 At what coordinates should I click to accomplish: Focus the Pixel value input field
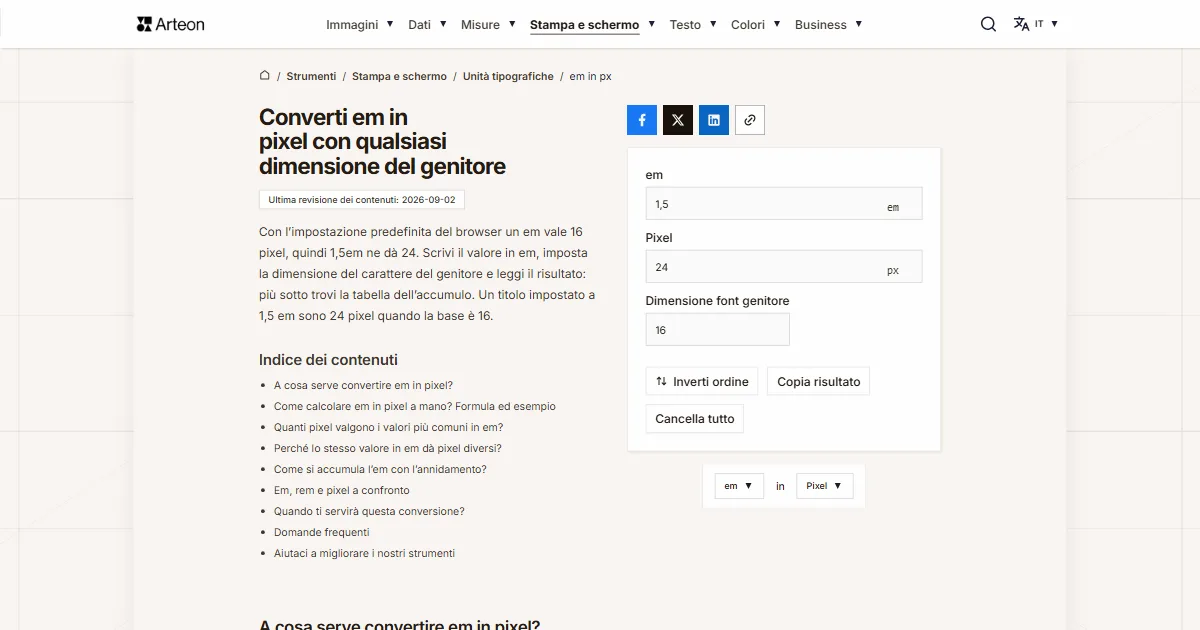tap(784, 267)
